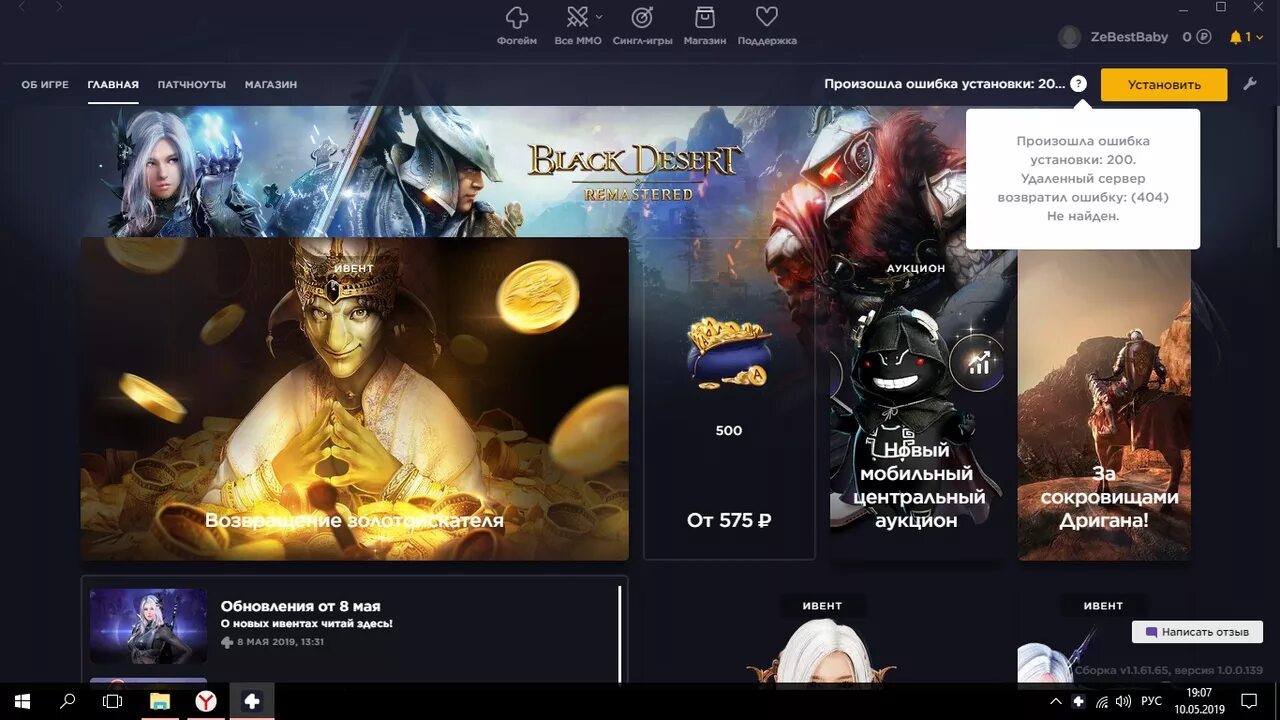
Task: Open the Все ММО games icon
Action: pyautogui.click(x=578, y=17)
